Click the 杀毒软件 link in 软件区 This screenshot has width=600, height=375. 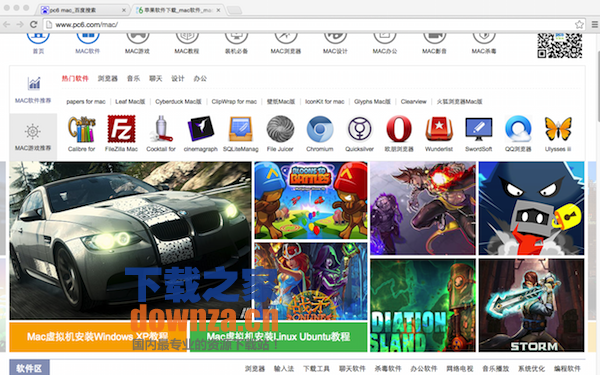tap(388, 368)
